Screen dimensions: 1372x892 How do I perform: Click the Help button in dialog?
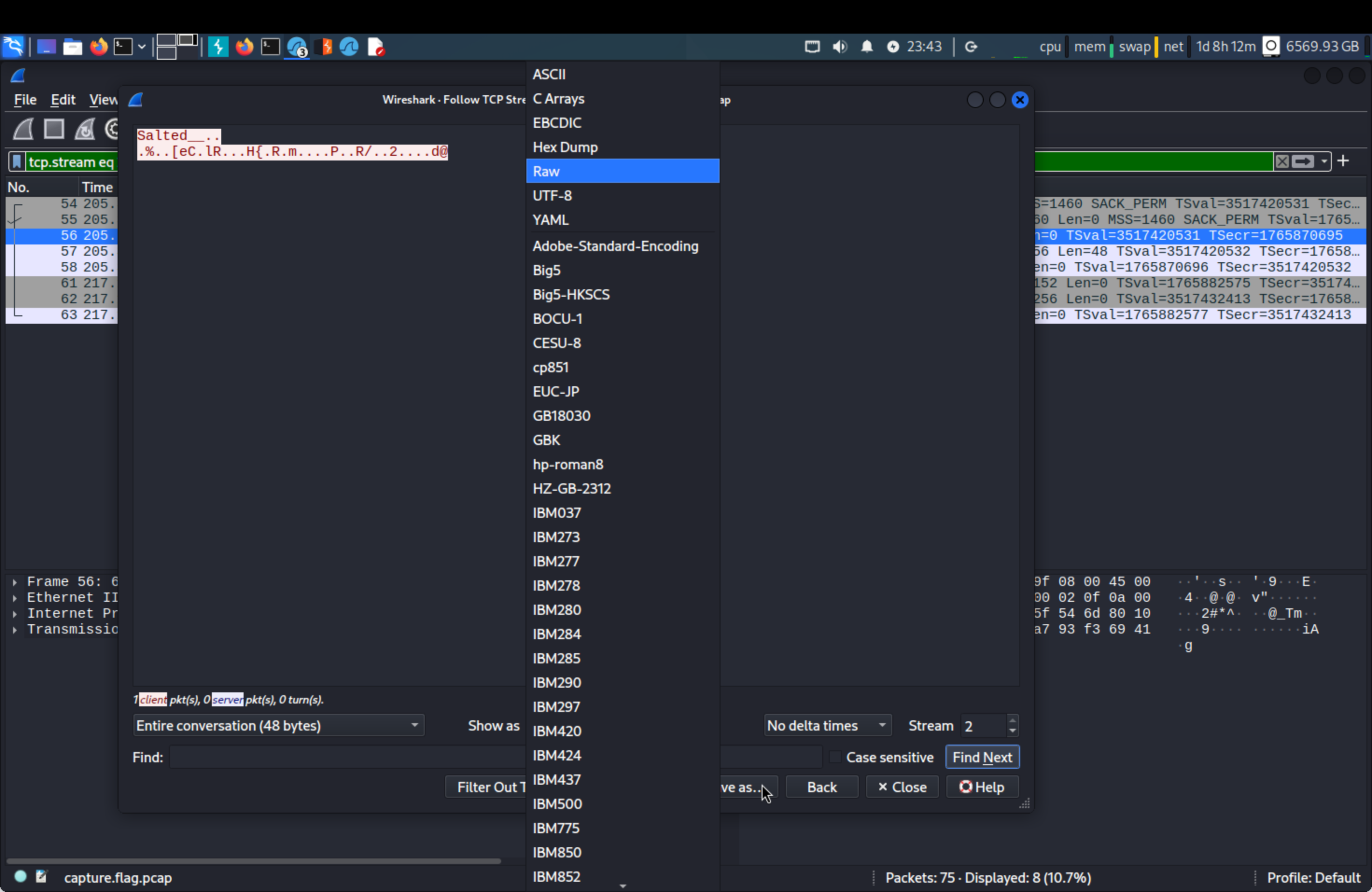[982, 787]
